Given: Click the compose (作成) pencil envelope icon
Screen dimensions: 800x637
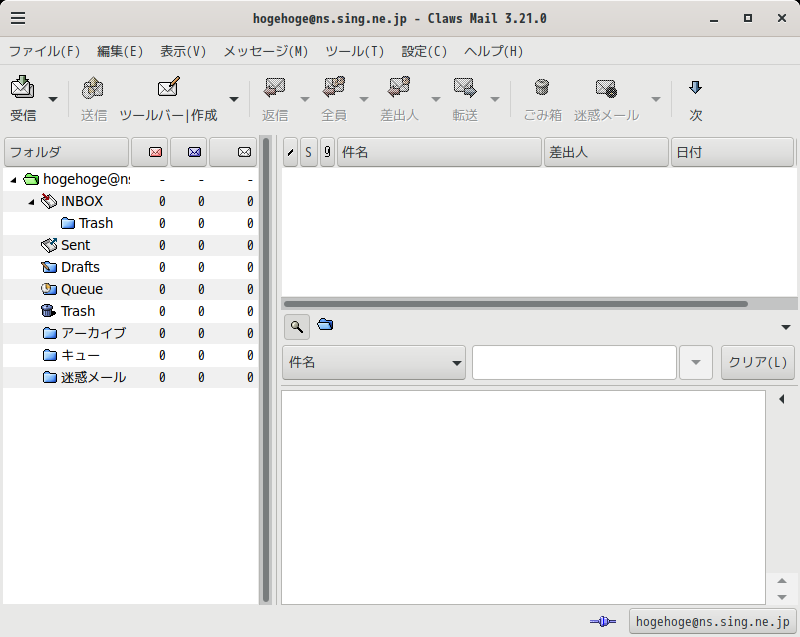Looking at the screenshot, I should pyautogui.click(x=168, y=87).
